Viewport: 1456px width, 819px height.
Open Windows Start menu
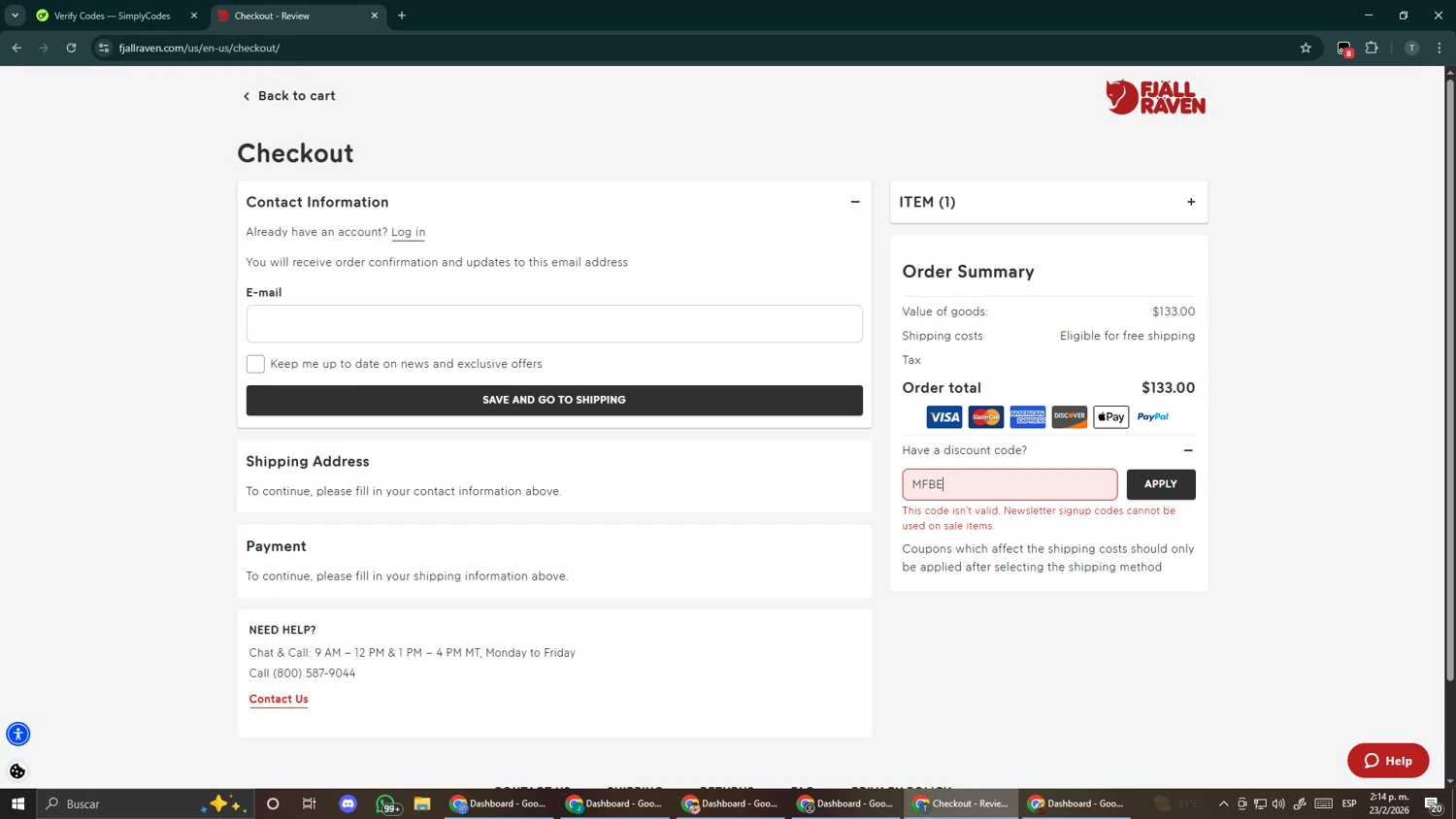(x=17, y=803)
